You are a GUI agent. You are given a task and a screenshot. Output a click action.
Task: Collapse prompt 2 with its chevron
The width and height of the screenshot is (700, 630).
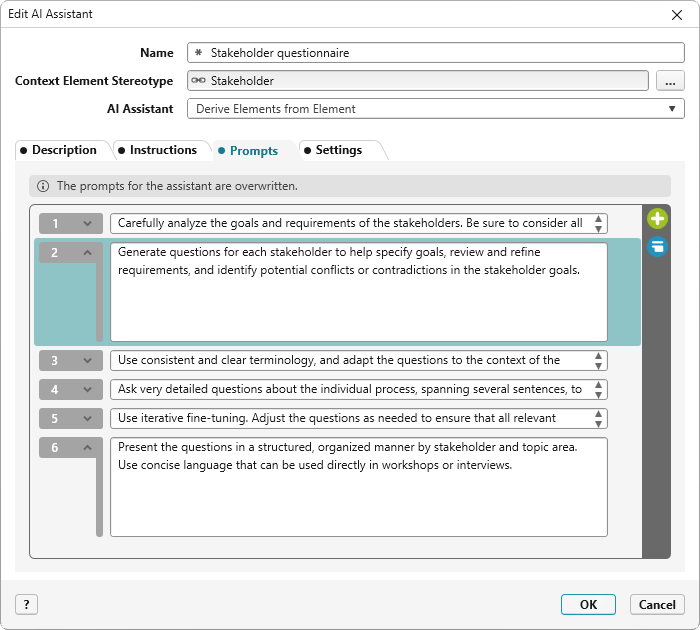(x=88, y=253)
